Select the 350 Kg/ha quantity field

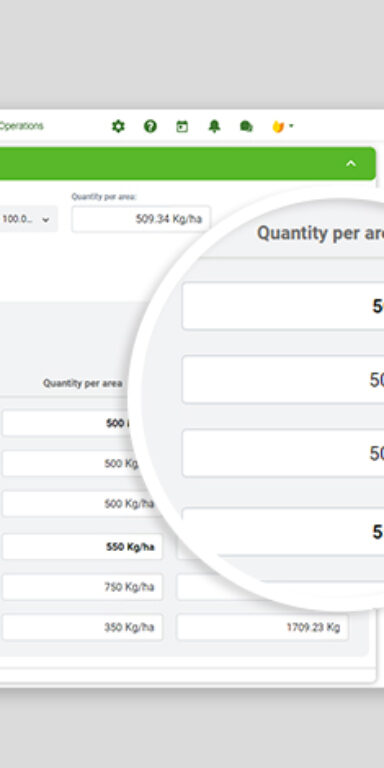point(82,627)
